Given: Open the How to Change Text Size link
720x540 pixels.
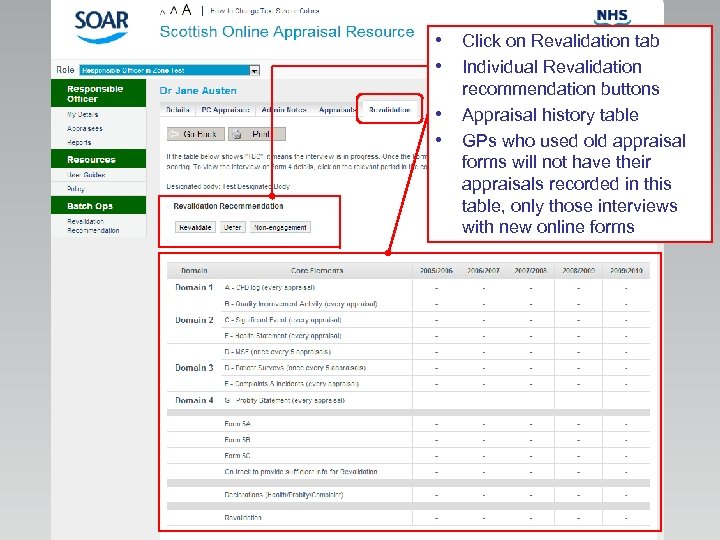Looking at the screenshot, I should 264,11.
